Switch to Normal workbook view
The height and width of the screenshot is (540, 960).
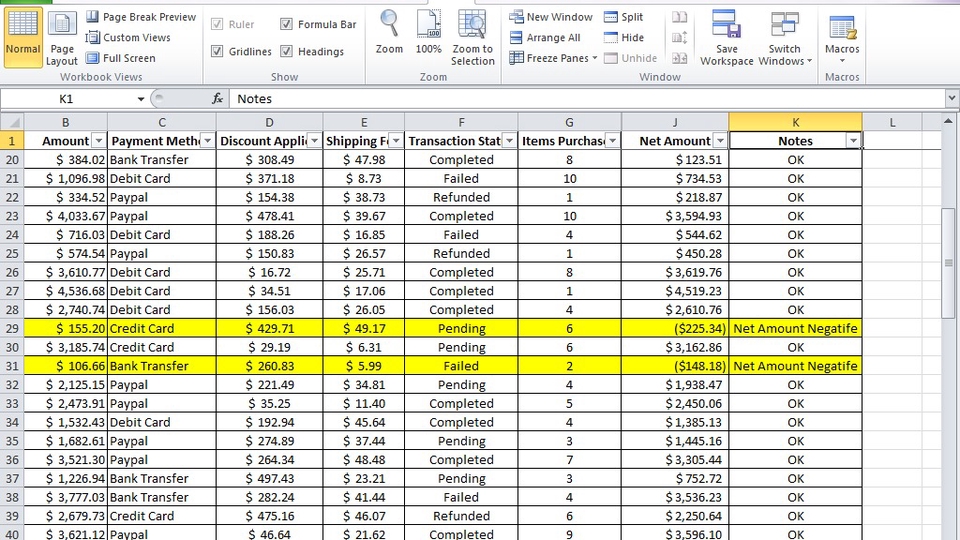point(23,36)
